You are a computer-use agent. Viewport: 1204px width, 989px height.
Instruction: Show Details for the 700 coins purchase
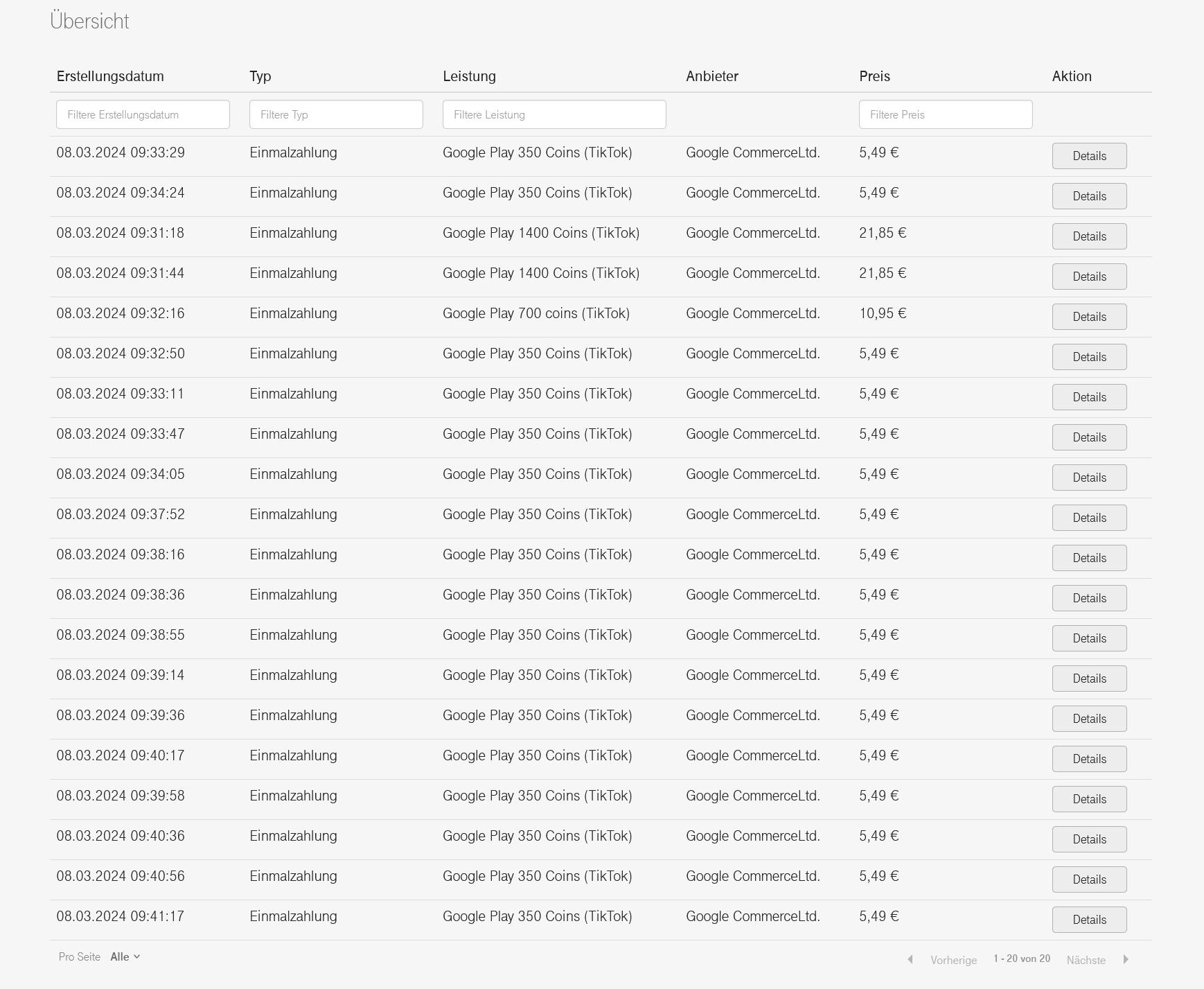(x=1089, y=317)
